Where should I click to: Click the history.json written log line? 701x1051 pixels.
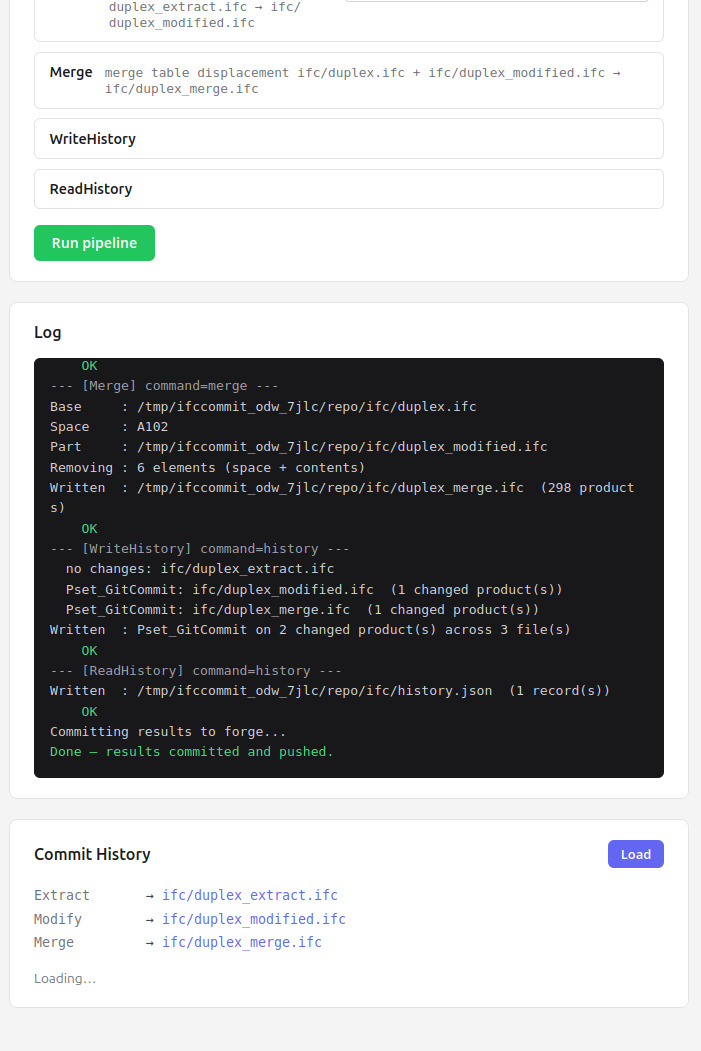[330, 691]
